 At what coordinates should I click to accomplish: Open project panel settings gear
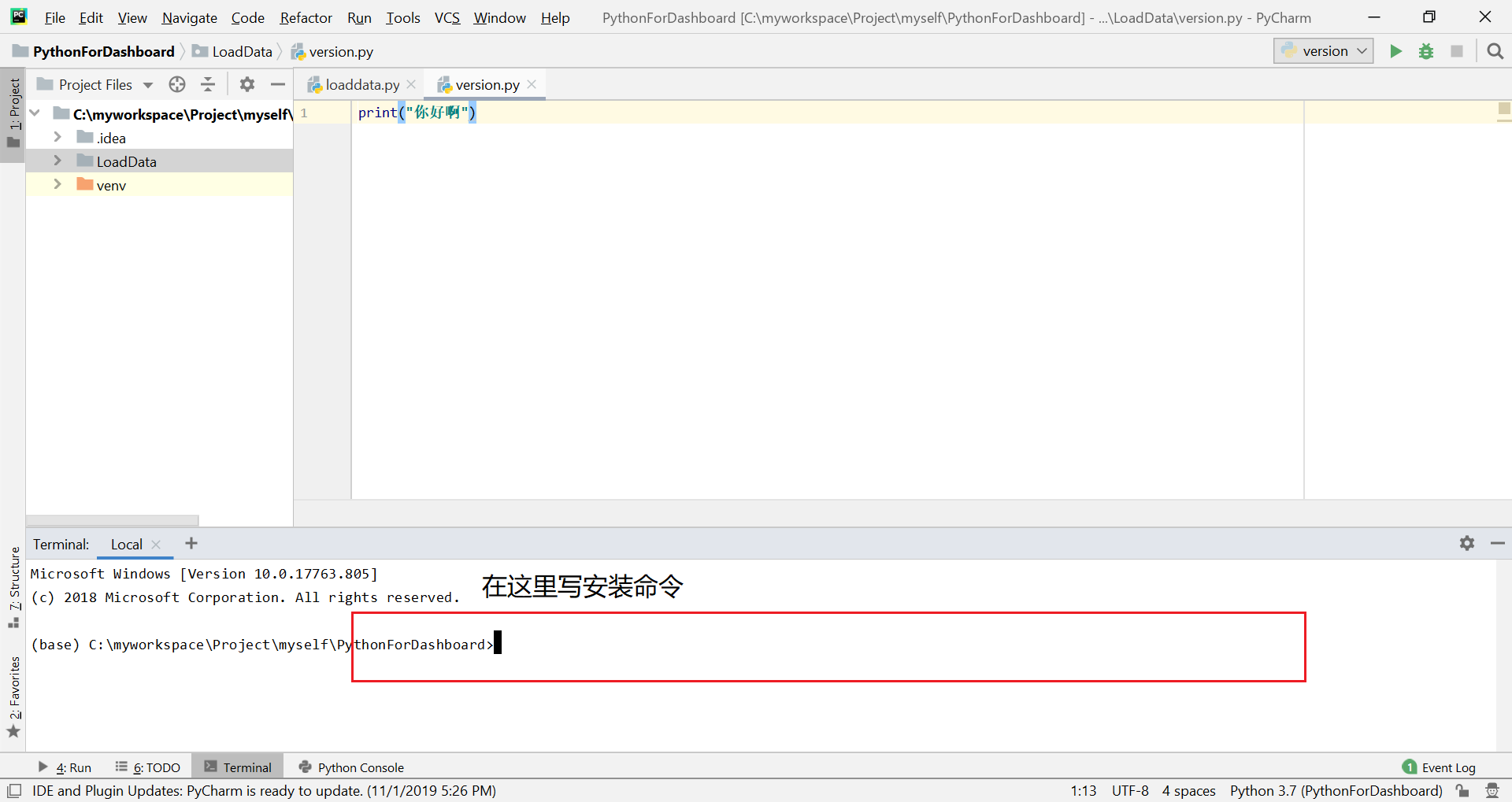point(247,84)
